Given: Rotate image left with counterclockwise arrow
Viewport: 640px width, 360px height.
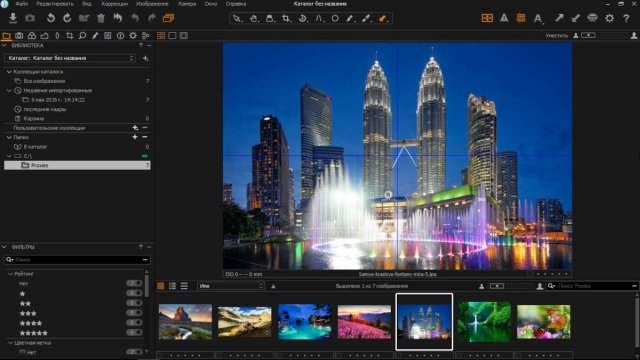Looking at the screenshot, I should [x=51, y=18].
